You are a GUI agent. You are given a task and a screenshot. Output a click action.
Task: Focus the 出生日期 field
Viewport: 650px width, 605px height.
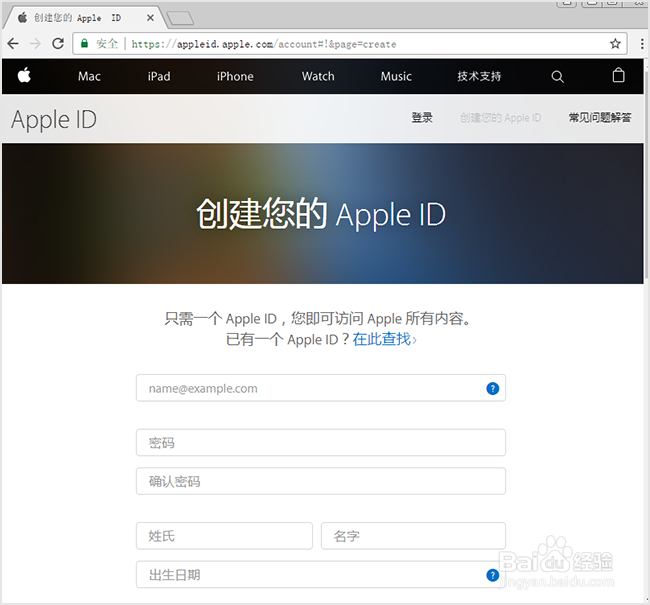click(x=321, y=575)
